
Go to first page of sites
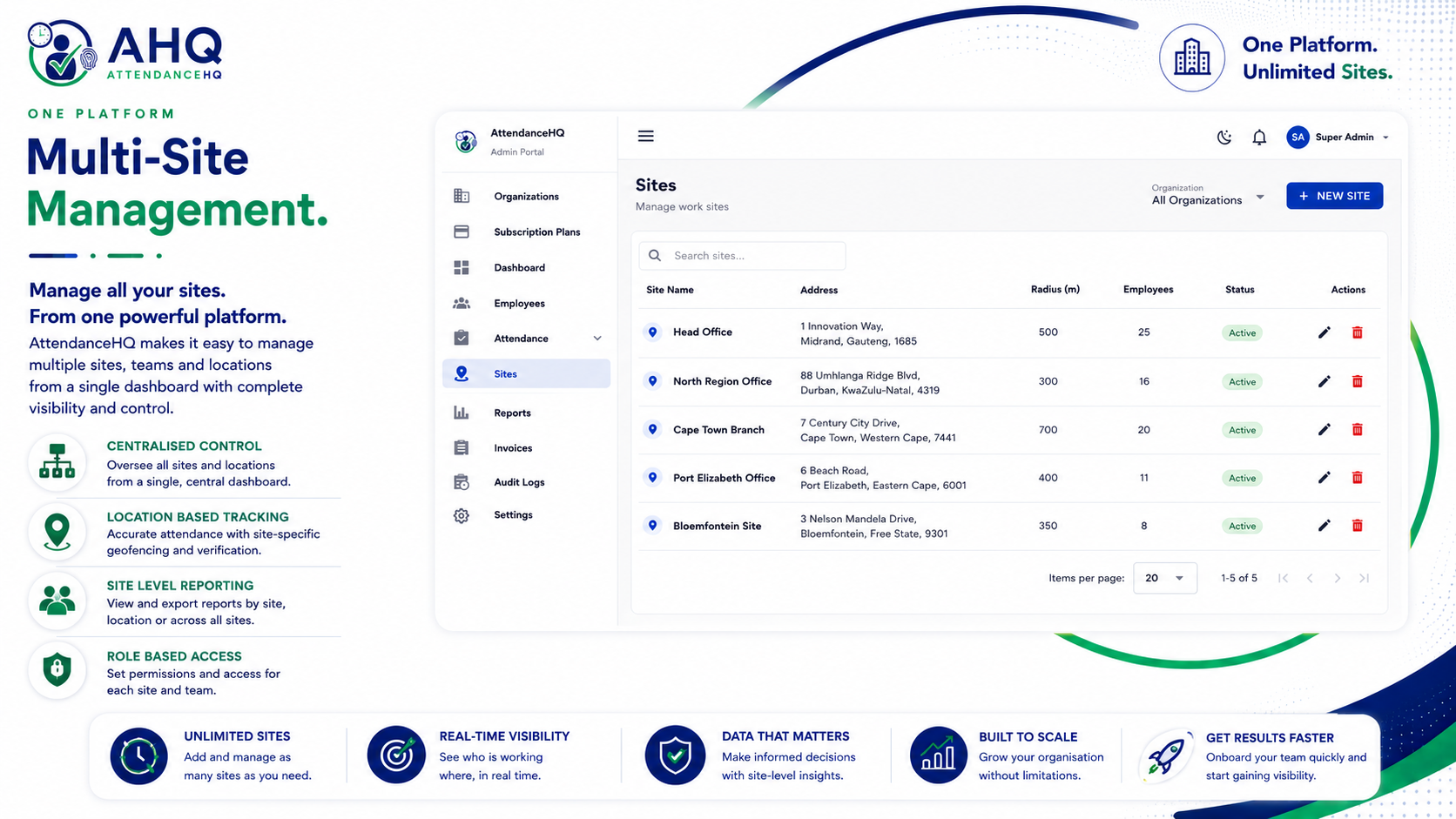point(1283,578)
